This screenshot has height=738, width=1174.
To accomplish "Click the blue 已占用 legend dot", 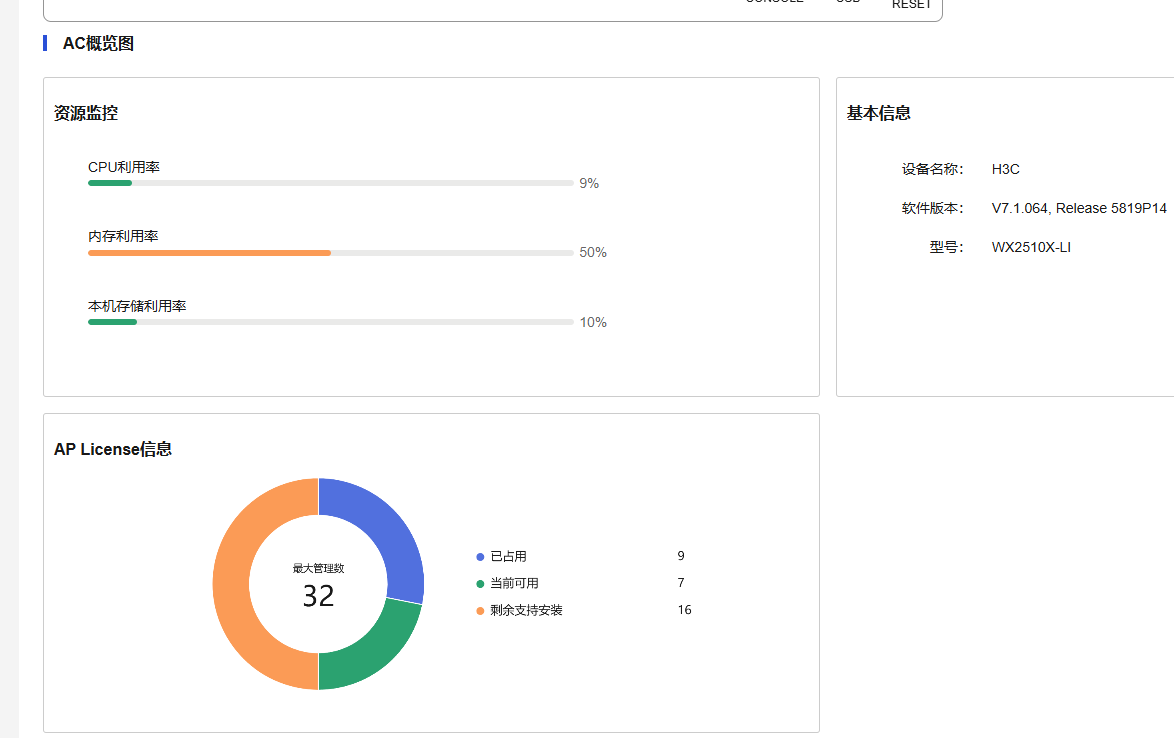I will click(480, 557).
